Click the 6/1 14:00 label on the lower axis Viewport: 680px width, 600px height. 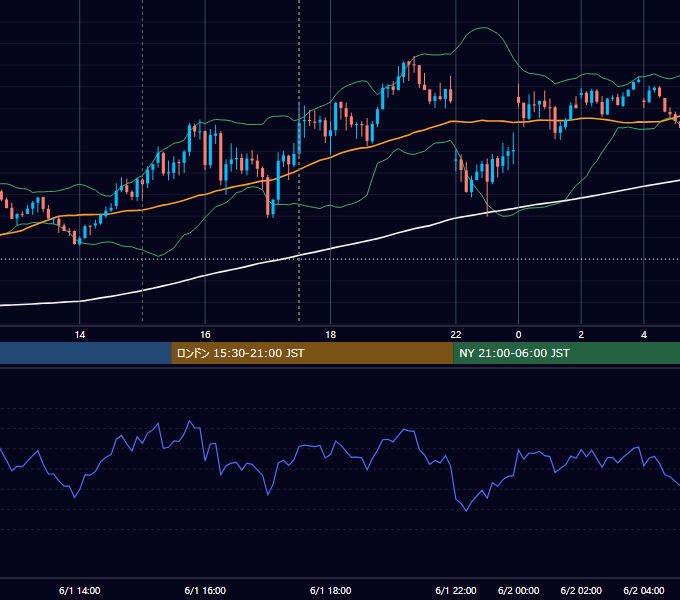click(80, 590)
